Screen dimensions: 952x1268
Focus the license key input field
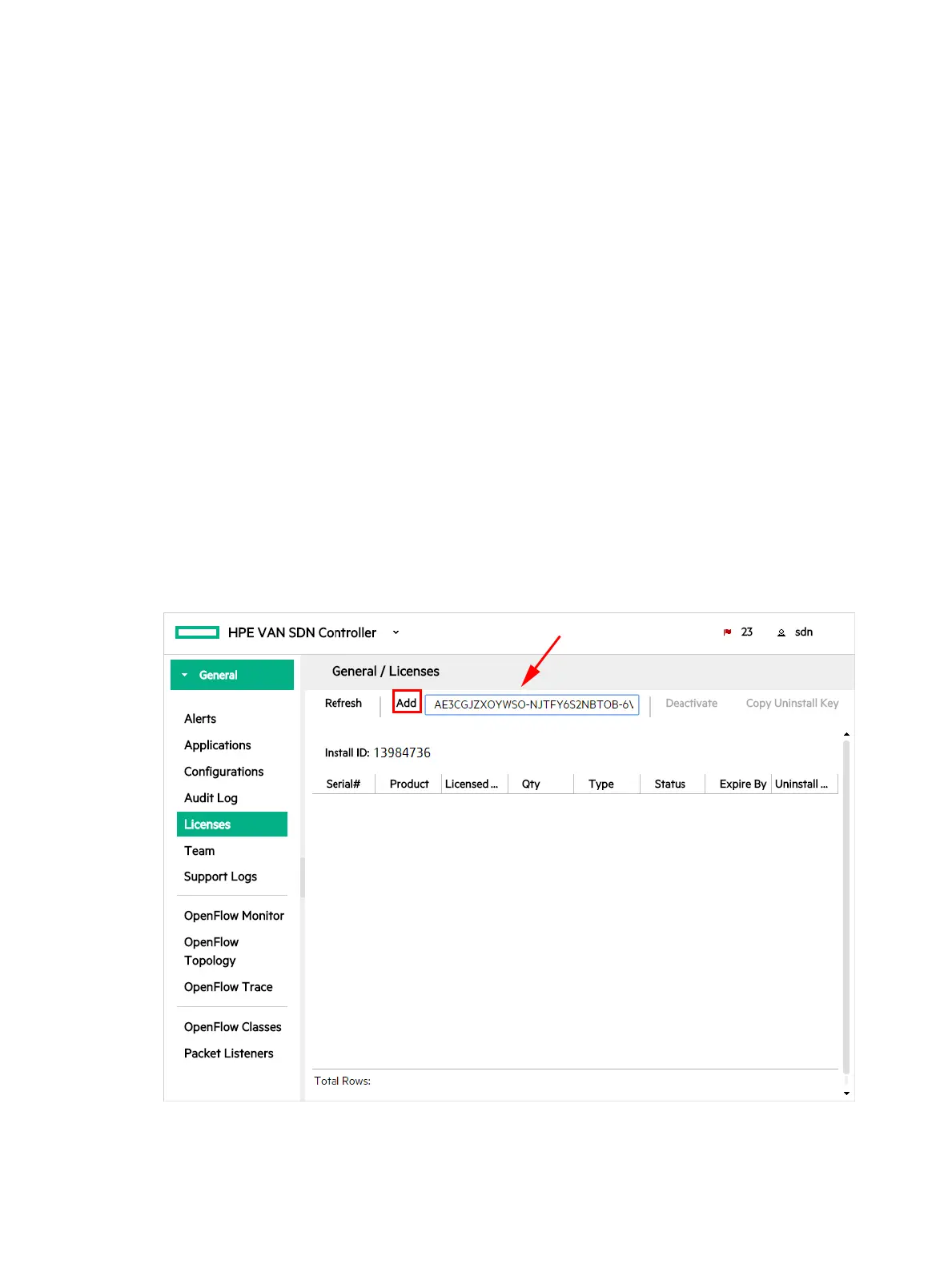point(532,704)
